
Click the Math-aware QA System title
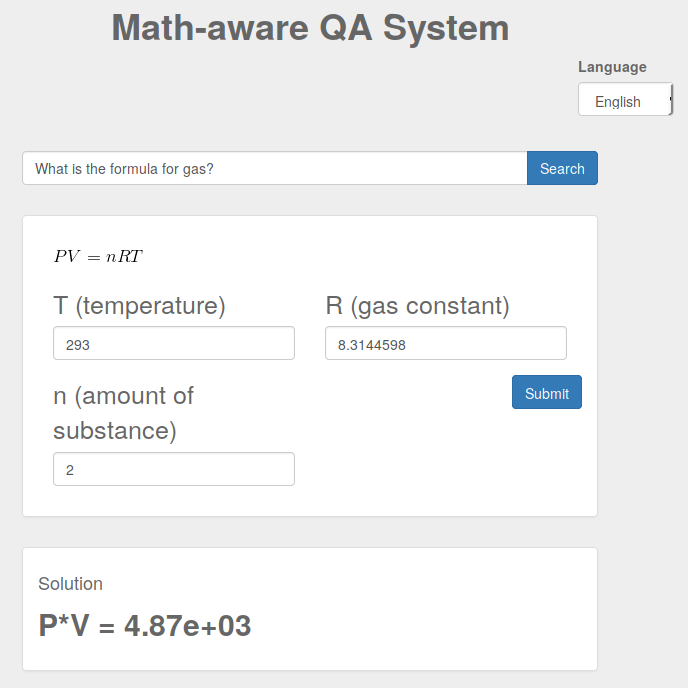click(310, 28)
